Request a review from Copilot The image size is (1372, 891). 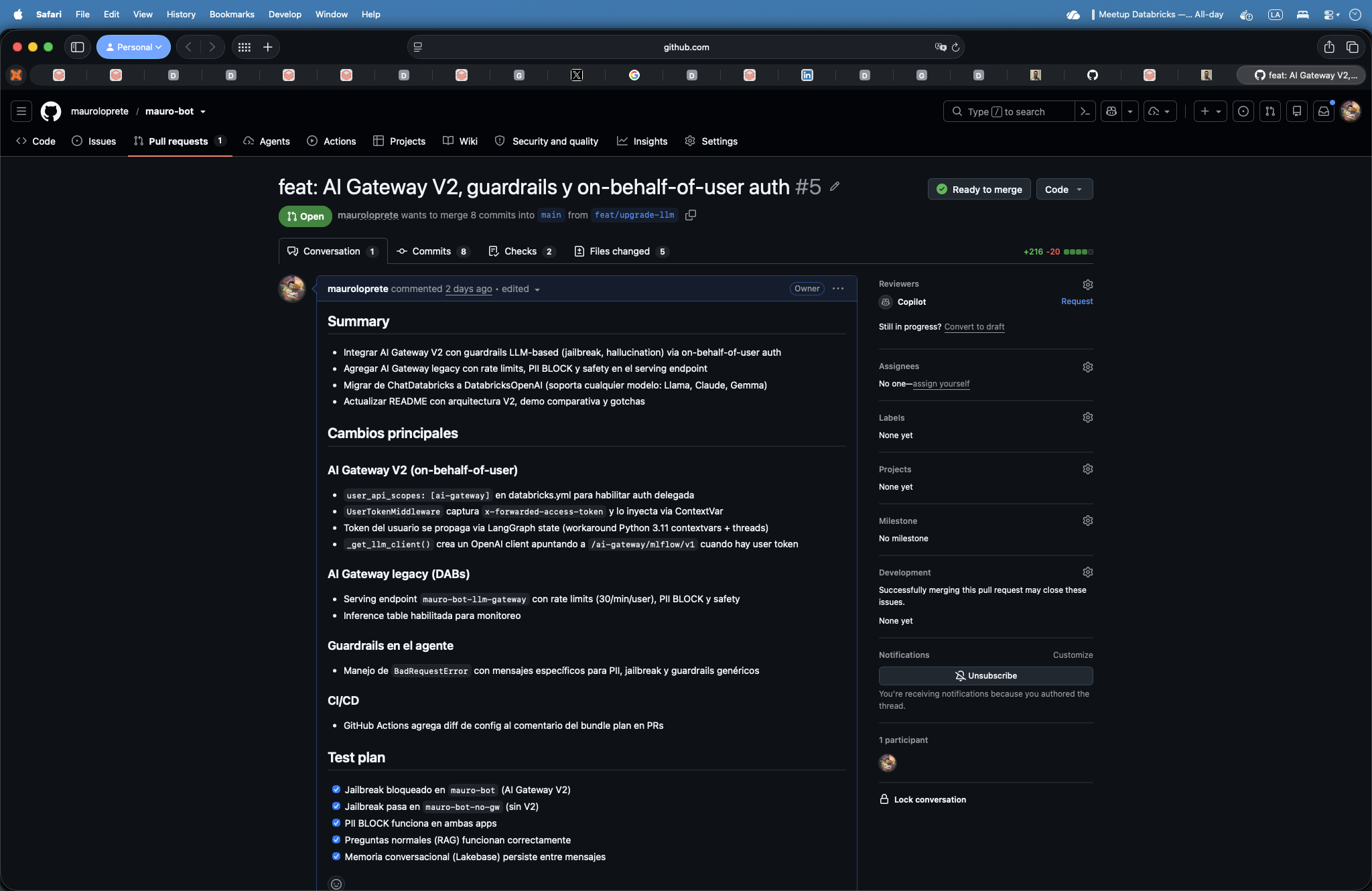pos(1077,301)
